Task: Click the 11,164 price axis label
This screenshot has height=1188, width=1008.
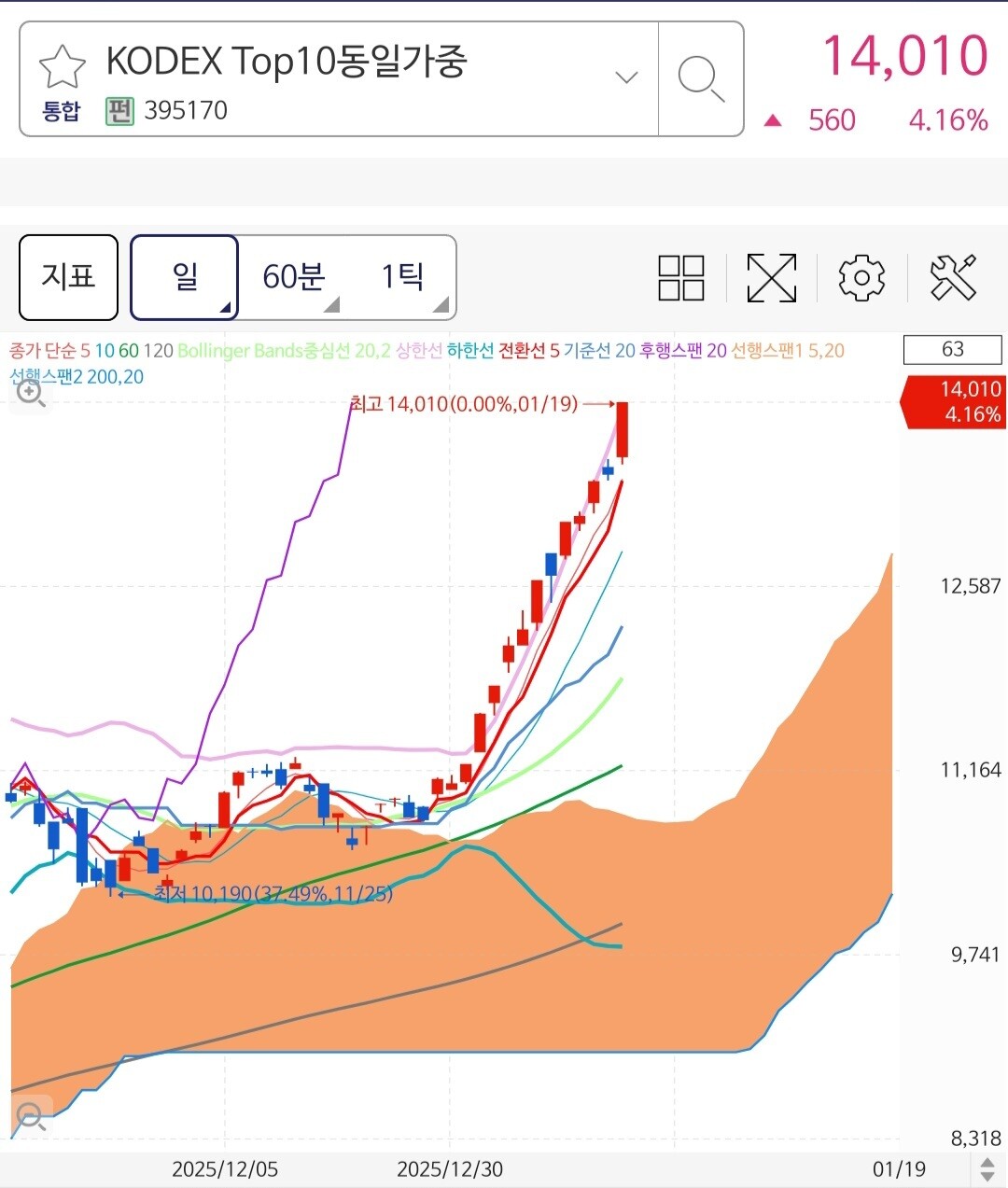Action: point(971,770)
